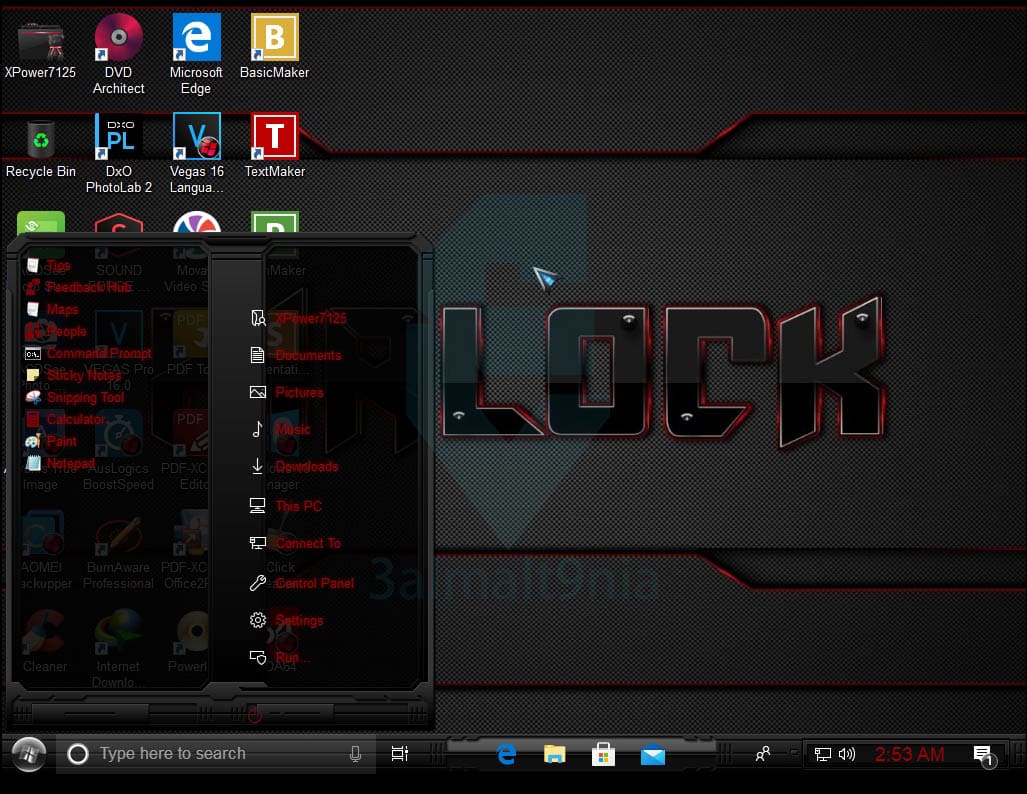Open the Run... dialog entry
This screenshot has width=1027, height=794.
(x=280, y=657)
